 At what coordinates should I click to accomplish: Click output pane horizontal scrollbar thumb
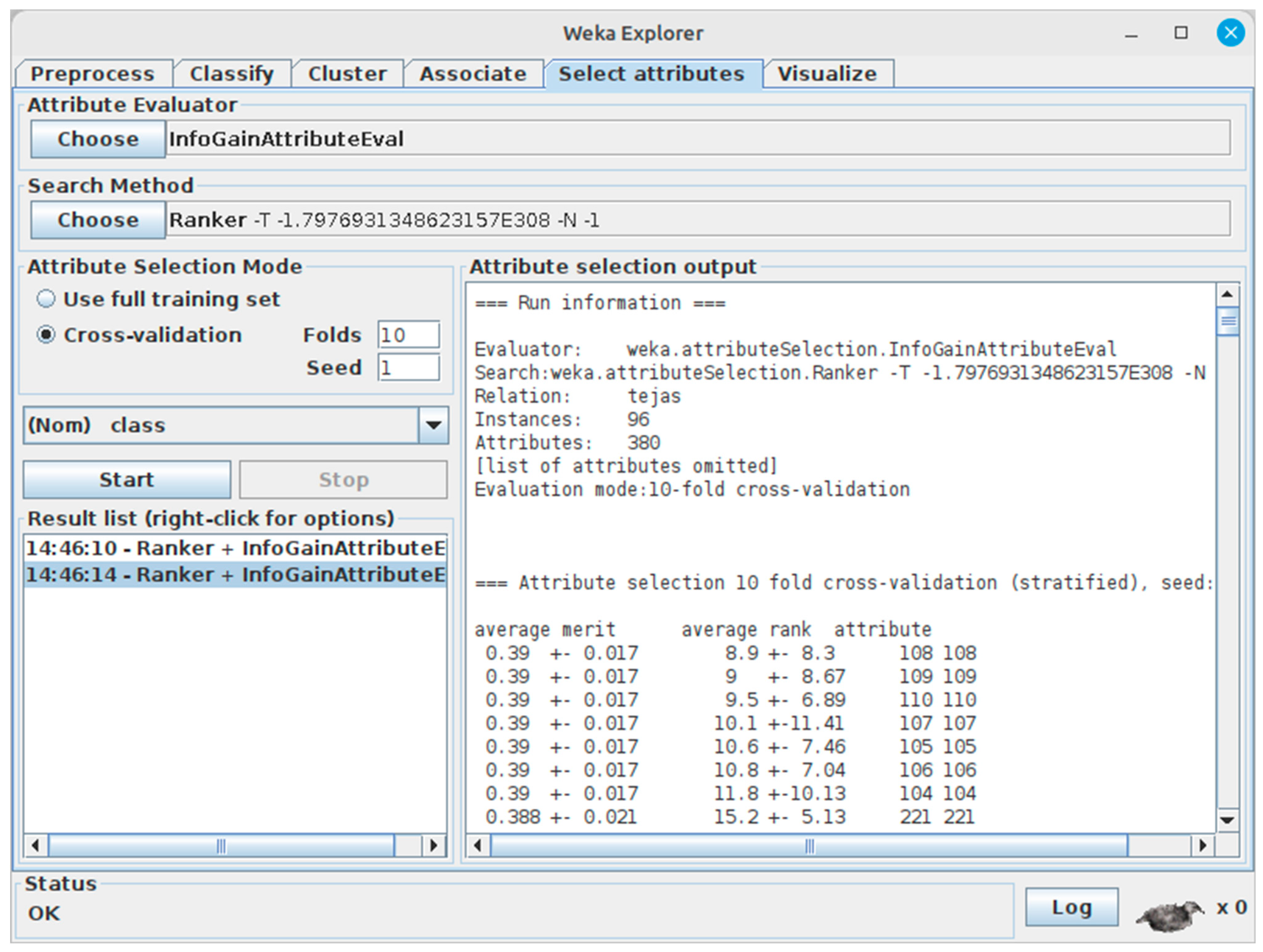coord(809,845)
